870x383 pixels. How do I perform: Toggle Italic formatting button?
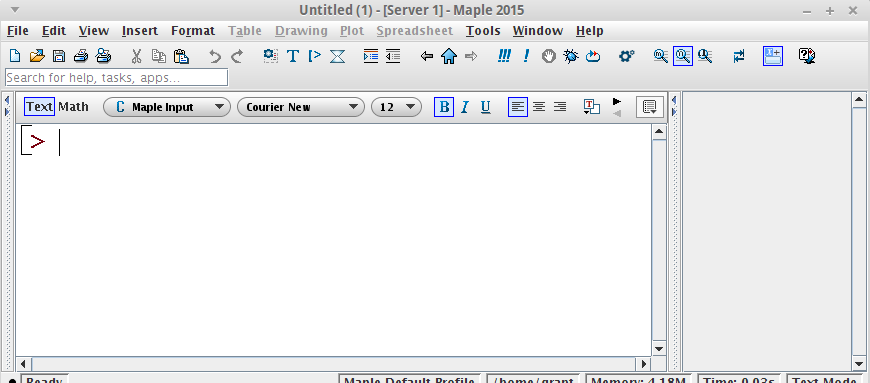tap(465, 107)
